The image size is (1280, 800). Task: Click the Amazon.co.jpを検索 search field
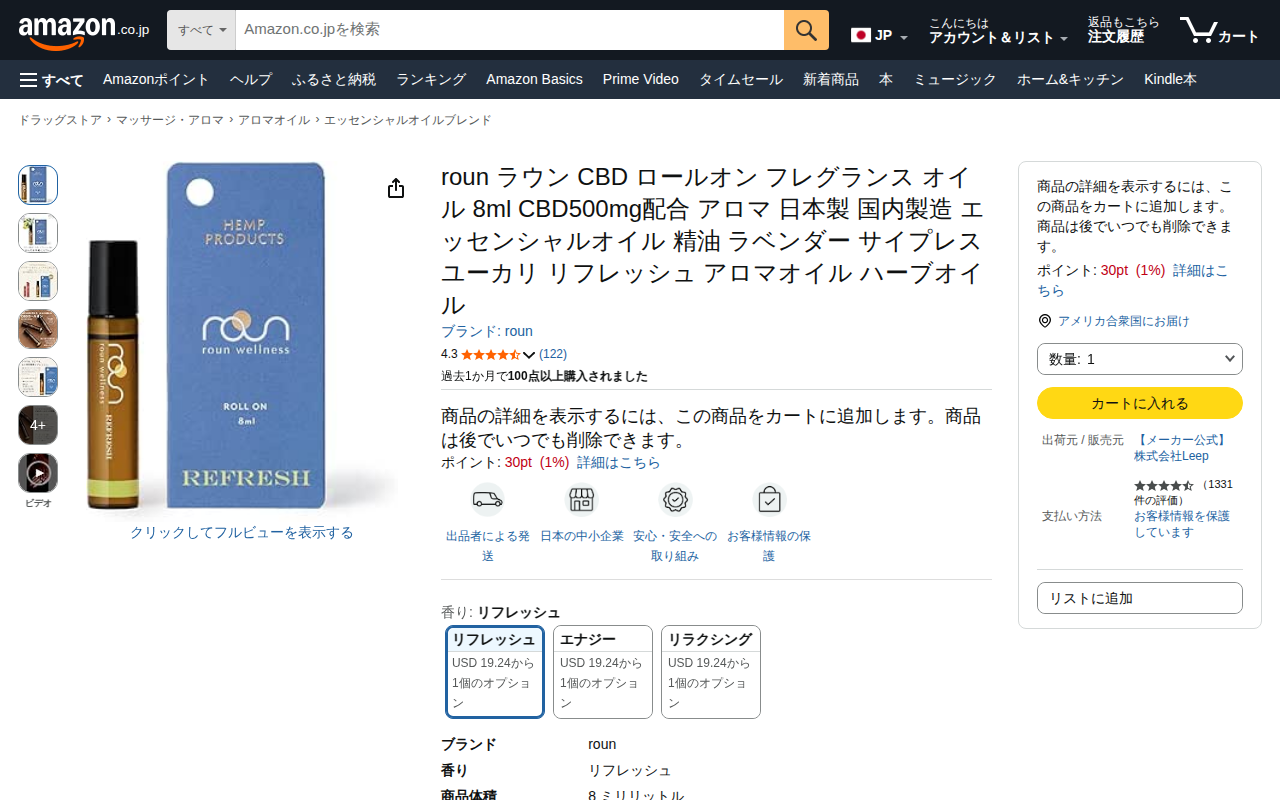[510, 30]
